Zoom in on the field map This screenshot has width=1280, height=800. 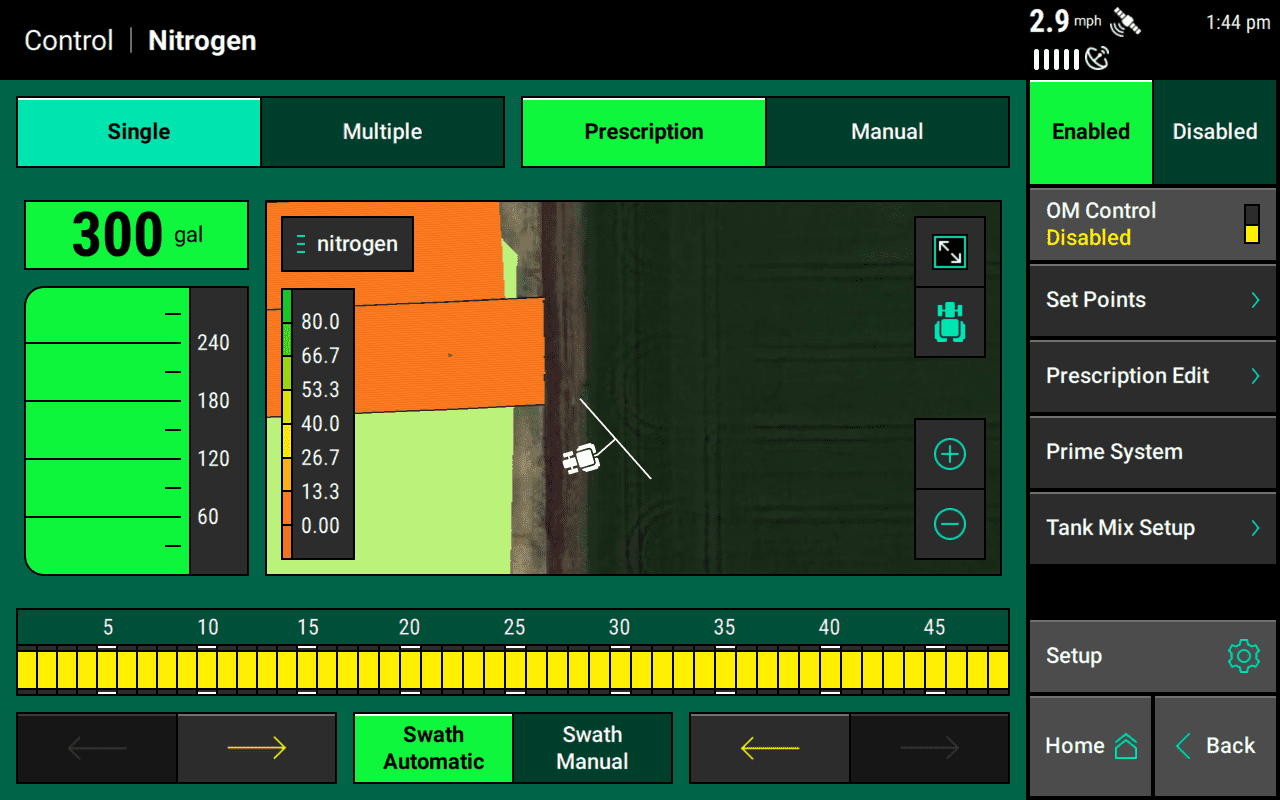pos(948,453)
